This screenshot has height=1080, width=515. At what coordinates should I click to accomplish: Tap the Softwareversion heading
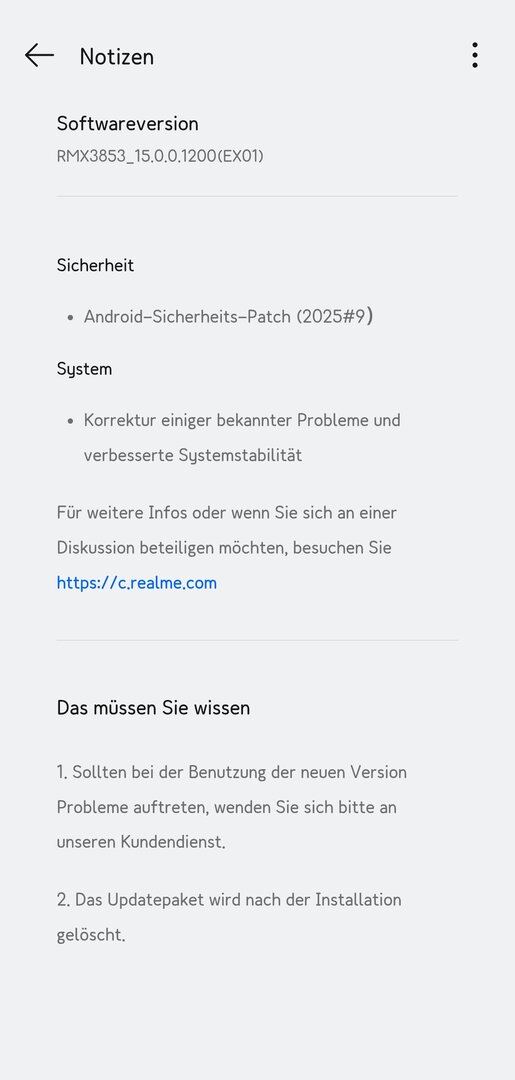pos(127,124)
